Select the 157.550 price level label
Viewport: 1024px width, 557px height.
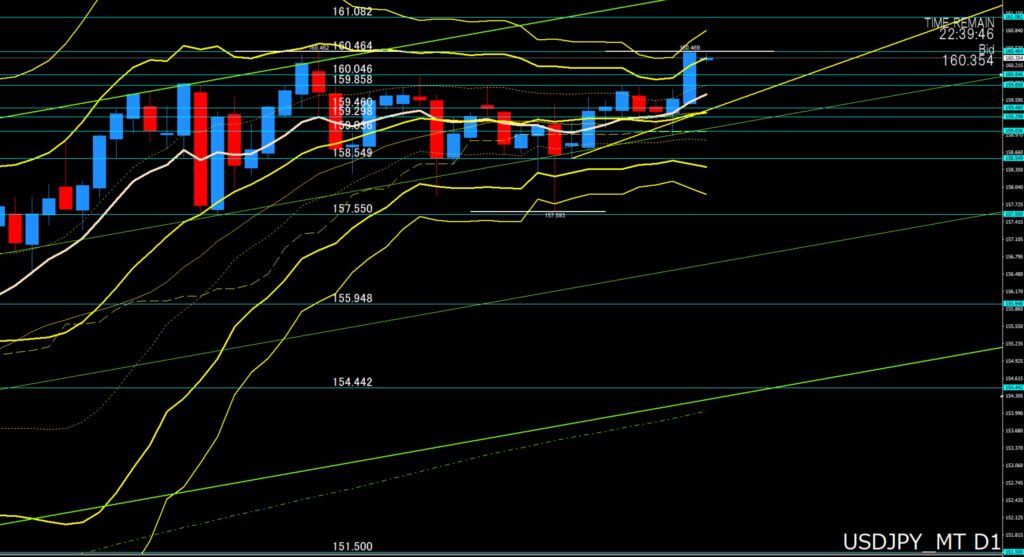[351, 208]
